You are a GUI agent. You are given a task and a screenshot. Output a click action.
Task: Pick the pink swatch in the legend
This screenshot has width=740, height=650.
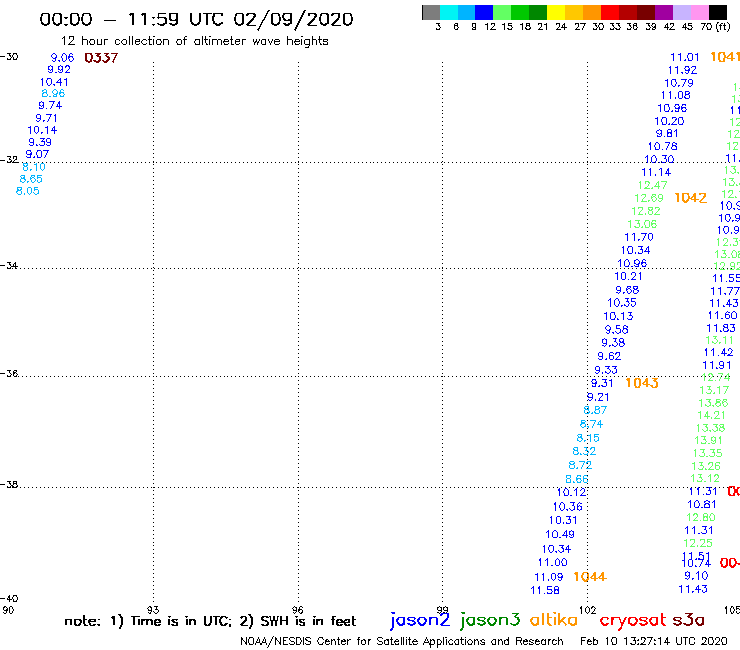[700, 12]
